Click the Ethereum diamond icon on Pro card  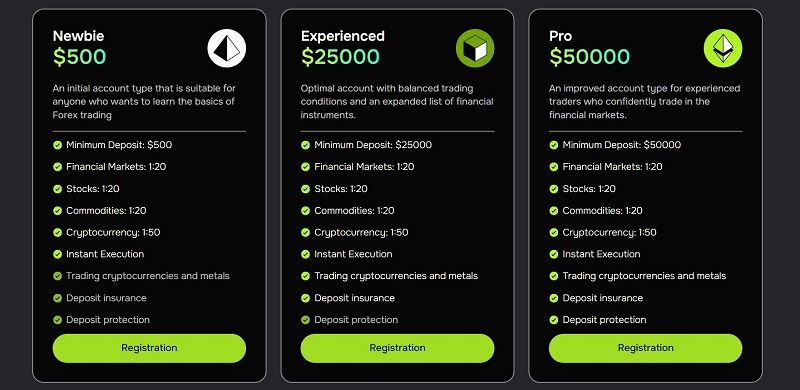[723, 48]
